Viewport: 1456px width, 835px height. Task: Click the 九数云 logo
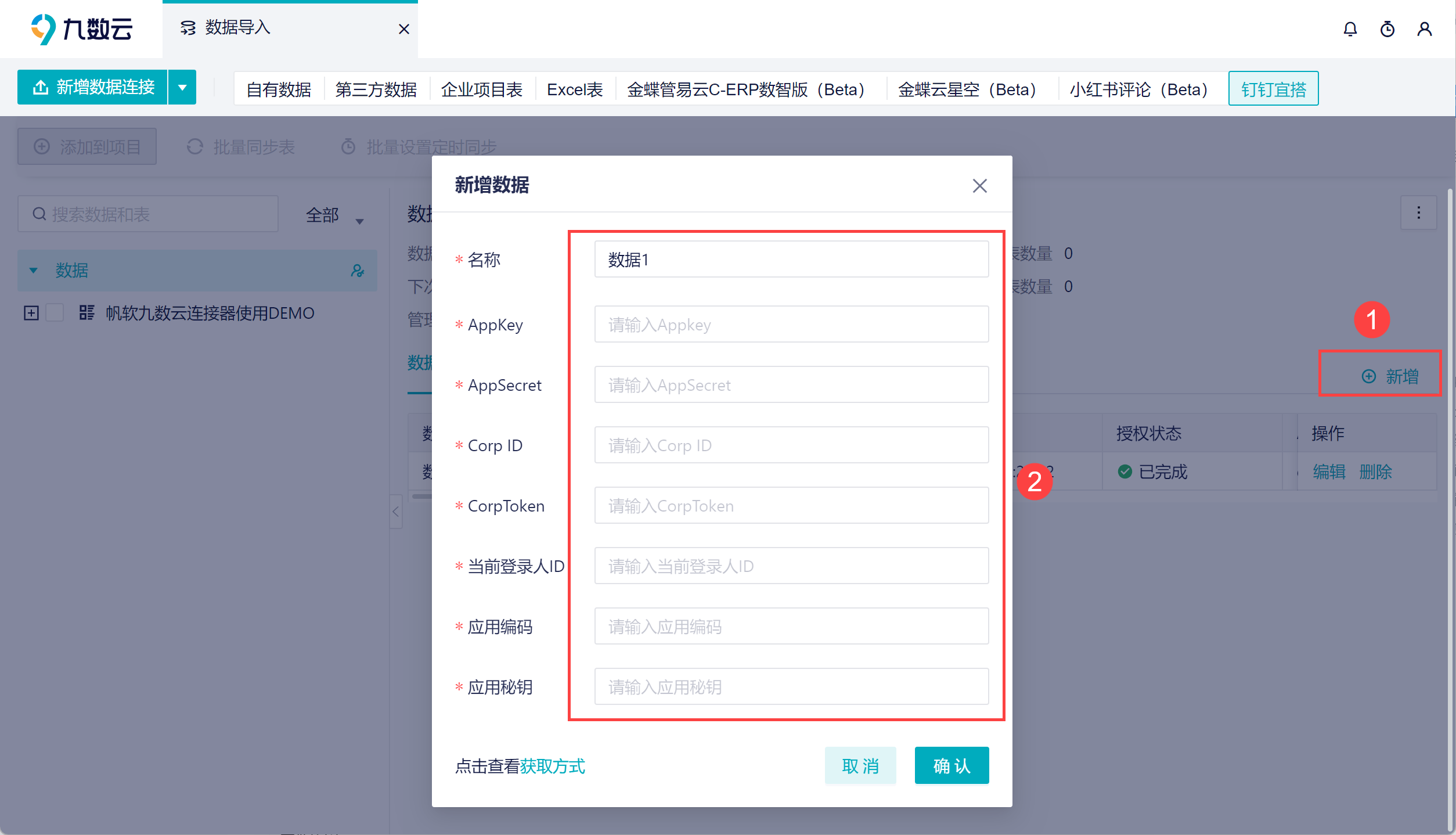[82, 29]
